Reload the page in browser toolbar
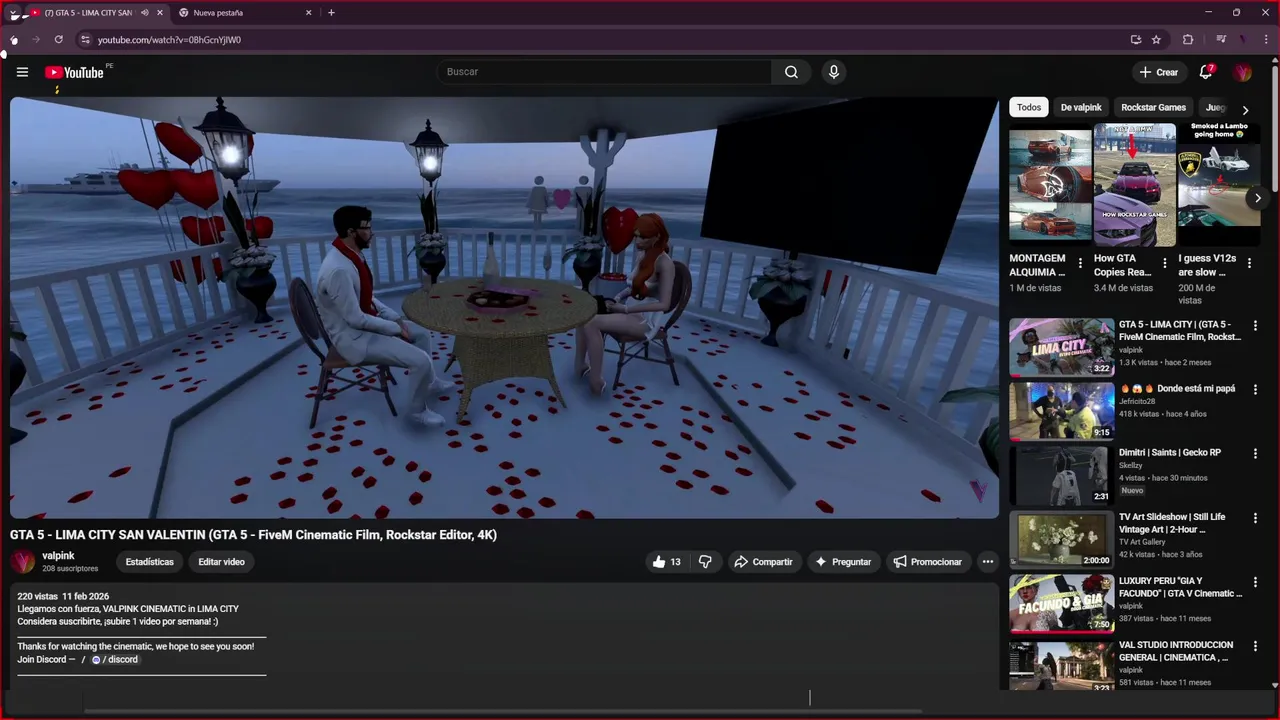The image size is (1280, 720). pyautogui.click(x=58, y=40)
